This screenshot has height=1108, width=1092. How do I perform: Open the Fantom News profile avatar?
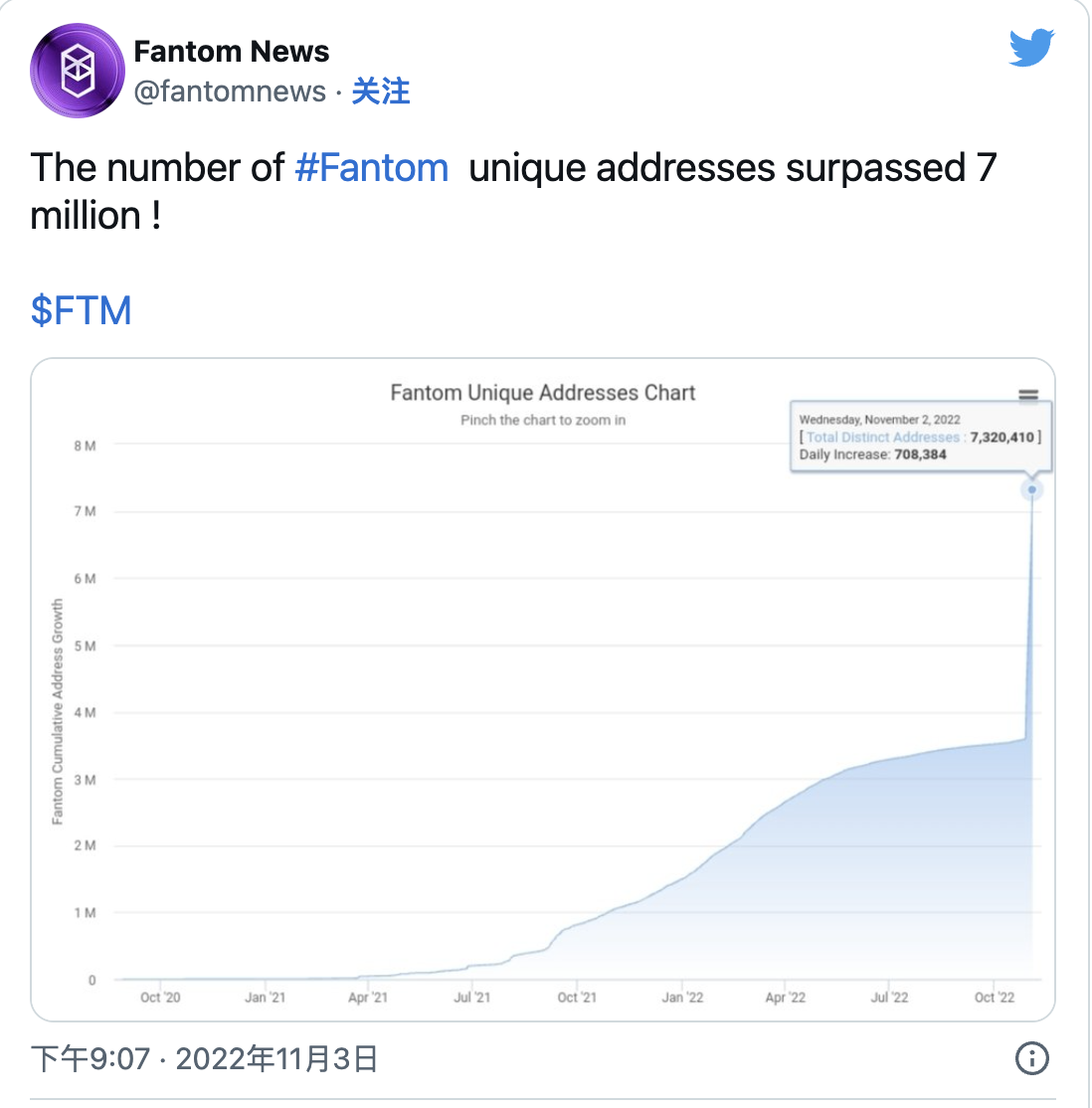pyautogui.click(x=77, y=71)
